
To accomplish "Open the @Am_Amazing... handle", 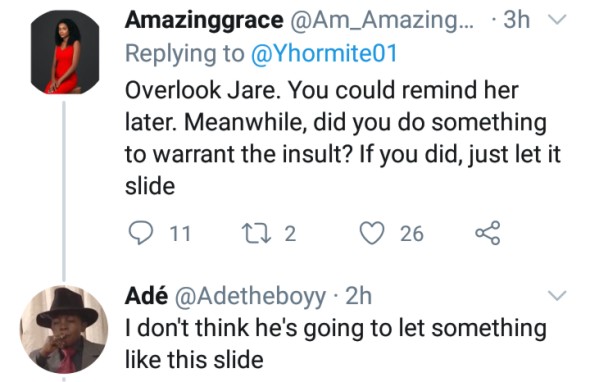I will click(382, 20).
